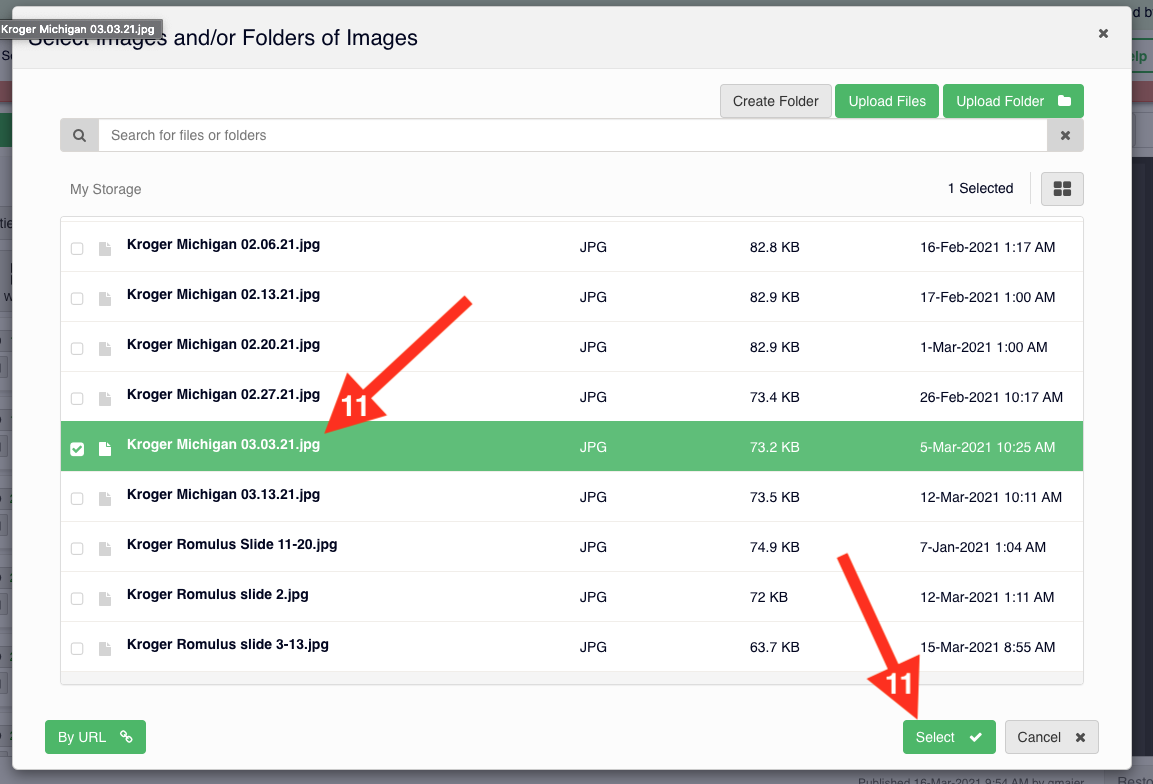Click file icon for Kroger Michigan 03.13.21.jpg
The height and width of the screenshot is (784, 1153).
(x=105, y=499)
